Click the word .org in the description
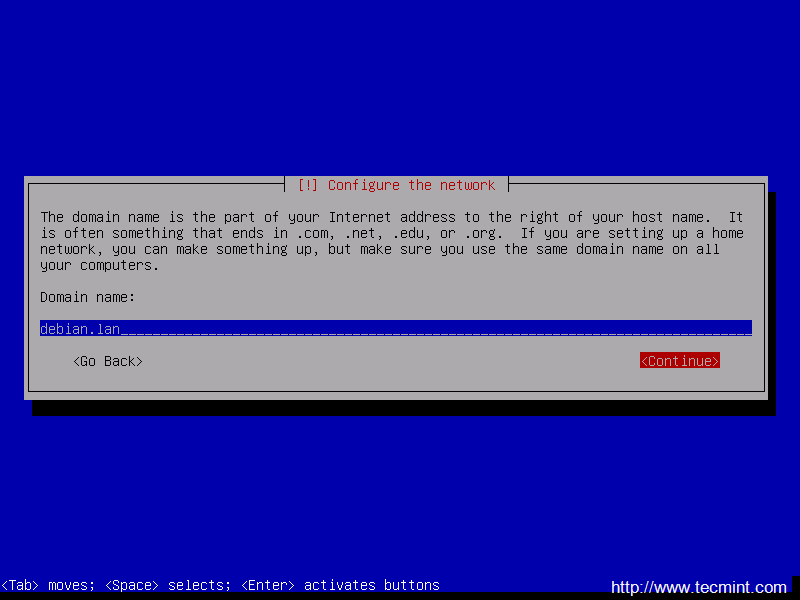Viewport: 800px width, 600px height. (481, 234)
